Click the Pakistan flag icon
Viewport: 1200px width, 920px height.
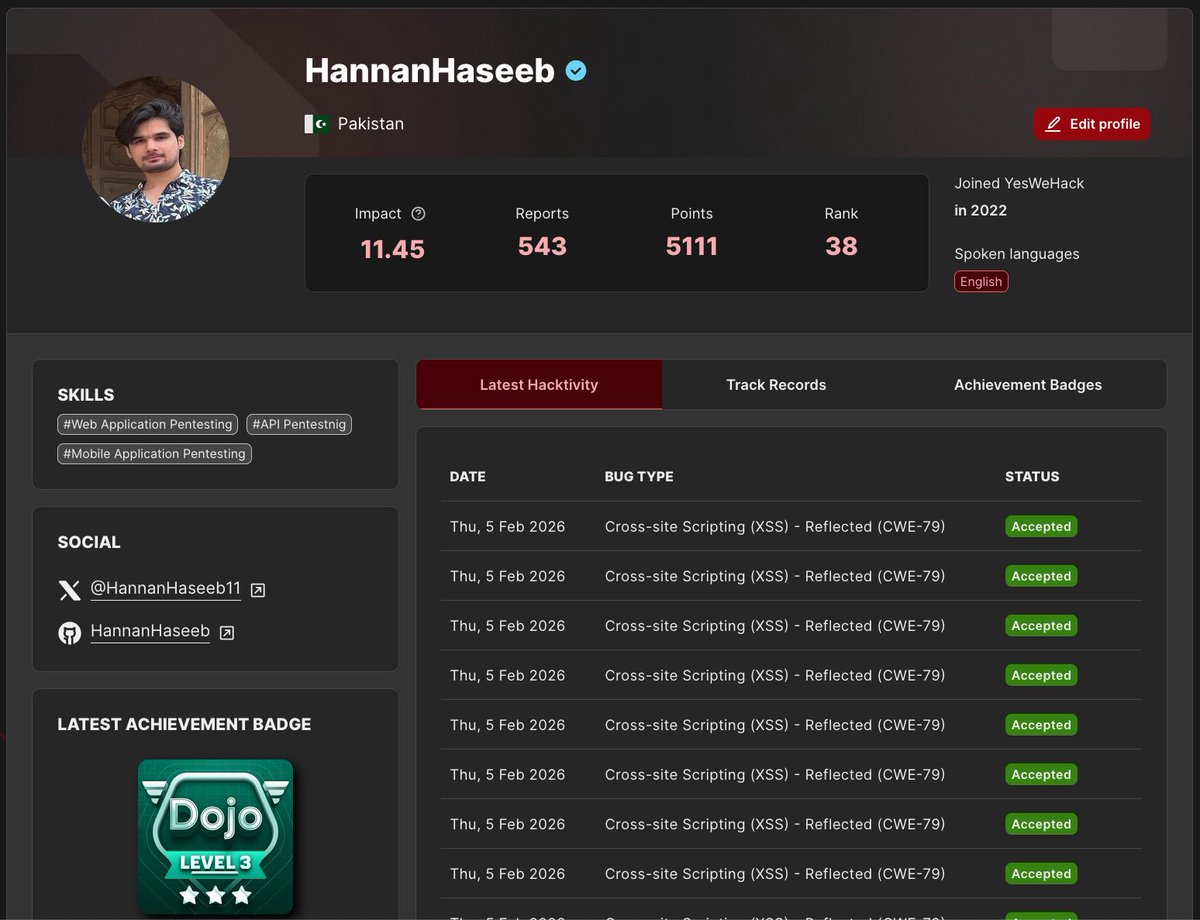tap(316, 123)
